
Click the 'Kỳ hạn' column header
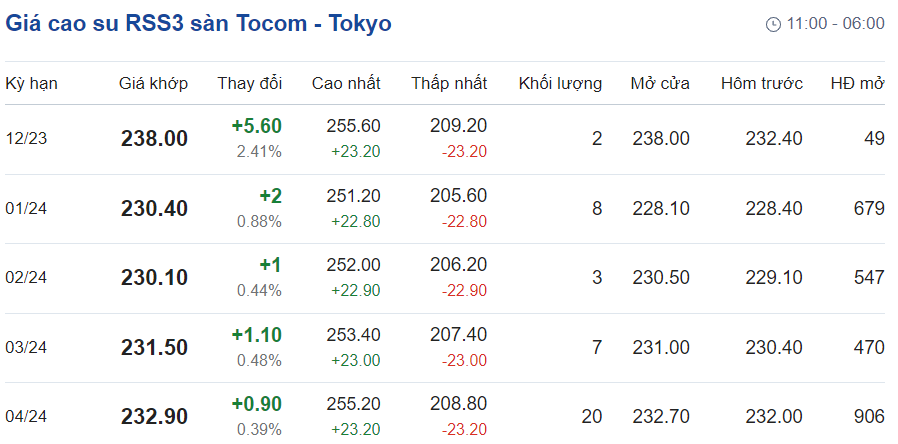click(31, 83)
